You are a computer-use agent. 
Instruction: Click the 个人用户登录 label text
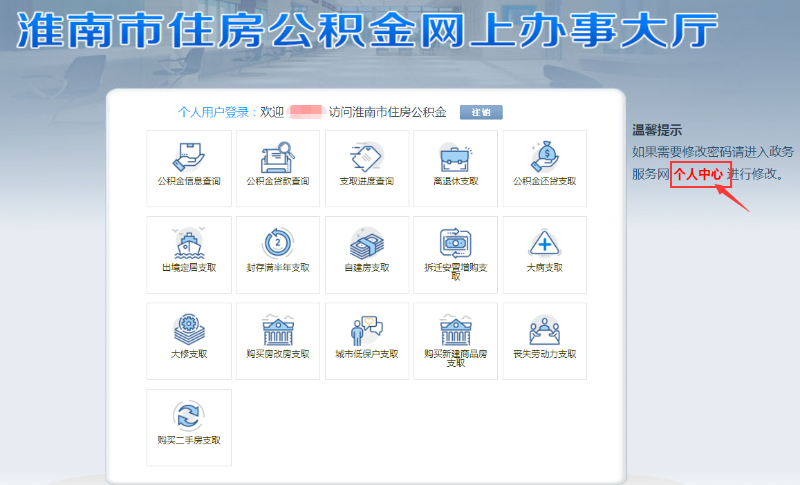214,113
